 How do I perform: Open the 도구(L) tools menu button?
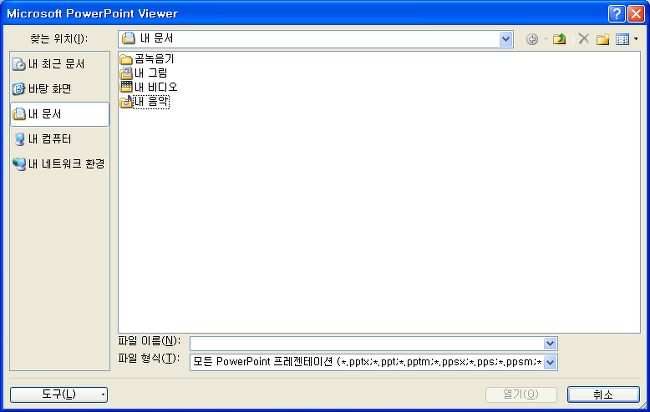[59, 395]
